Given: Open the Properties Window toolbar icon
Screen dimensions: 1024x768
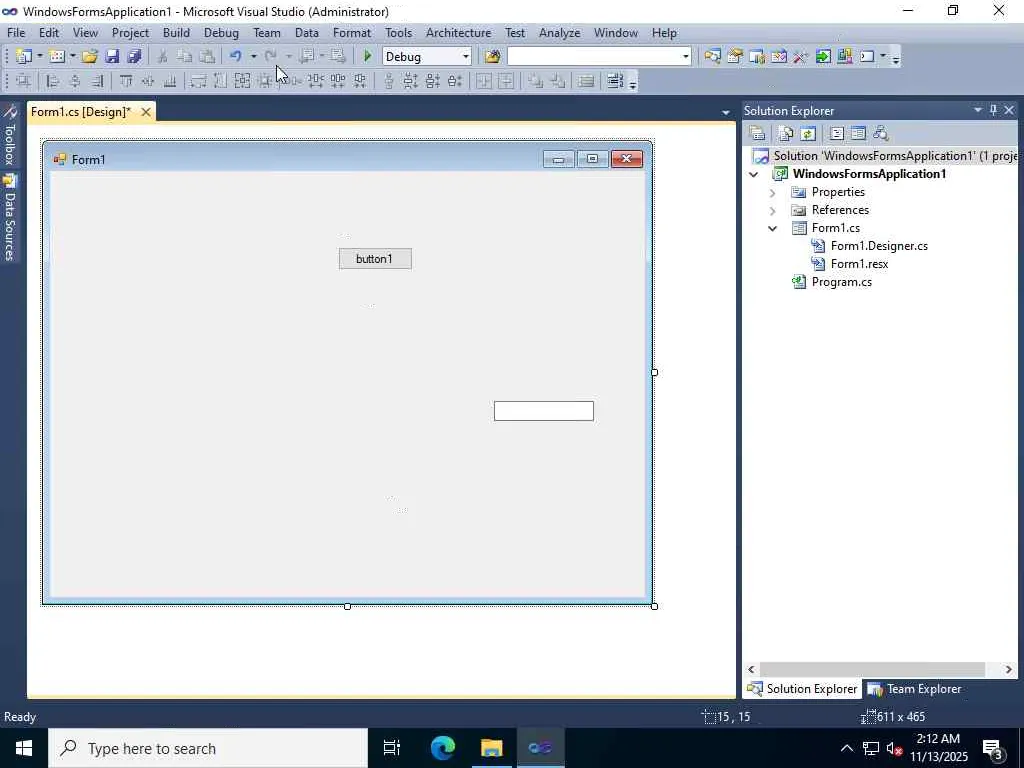Looking at the screenshot, I should coord(735,56).
